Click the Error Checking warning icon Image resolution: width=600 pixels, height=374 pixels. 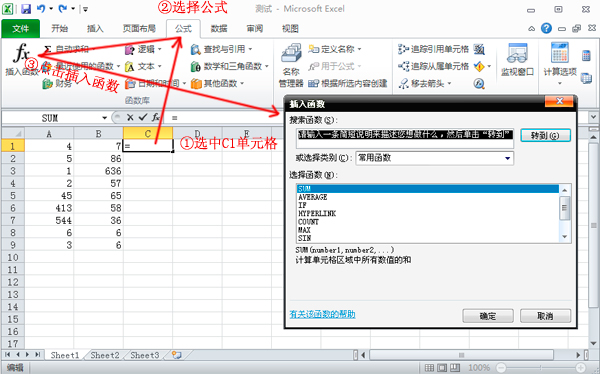pyautogui.click(x=479, y=67)
